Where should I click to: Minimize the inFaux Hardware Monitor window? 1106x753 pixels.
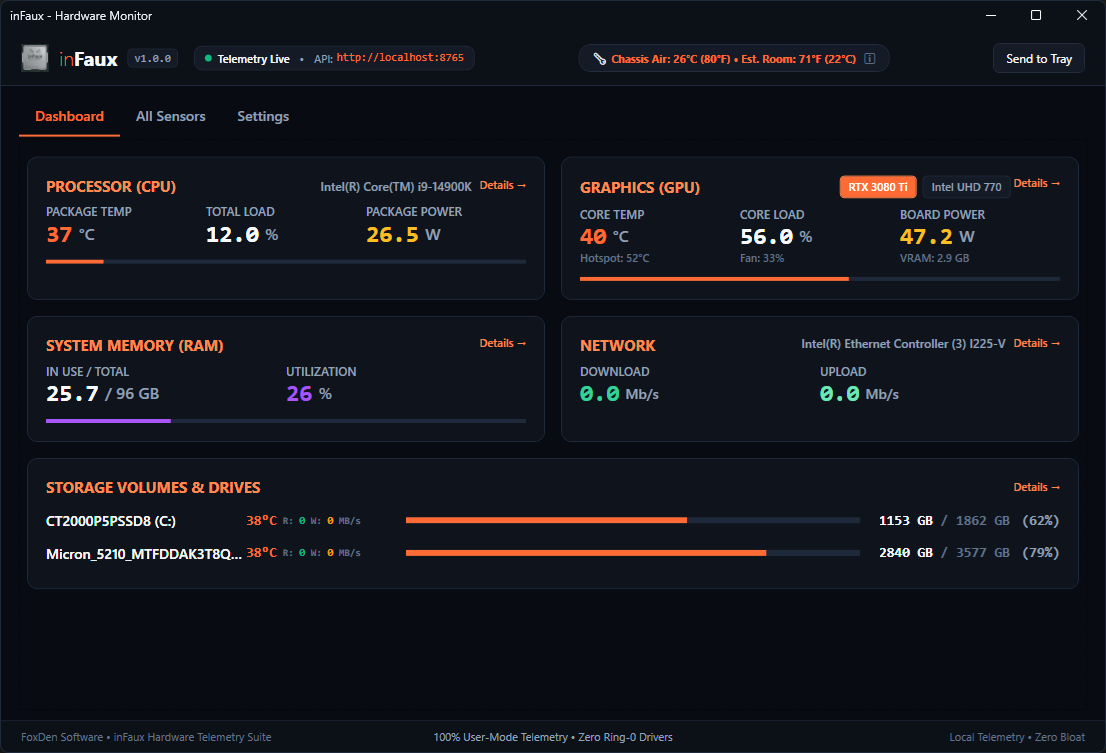[x=991, y=16]
